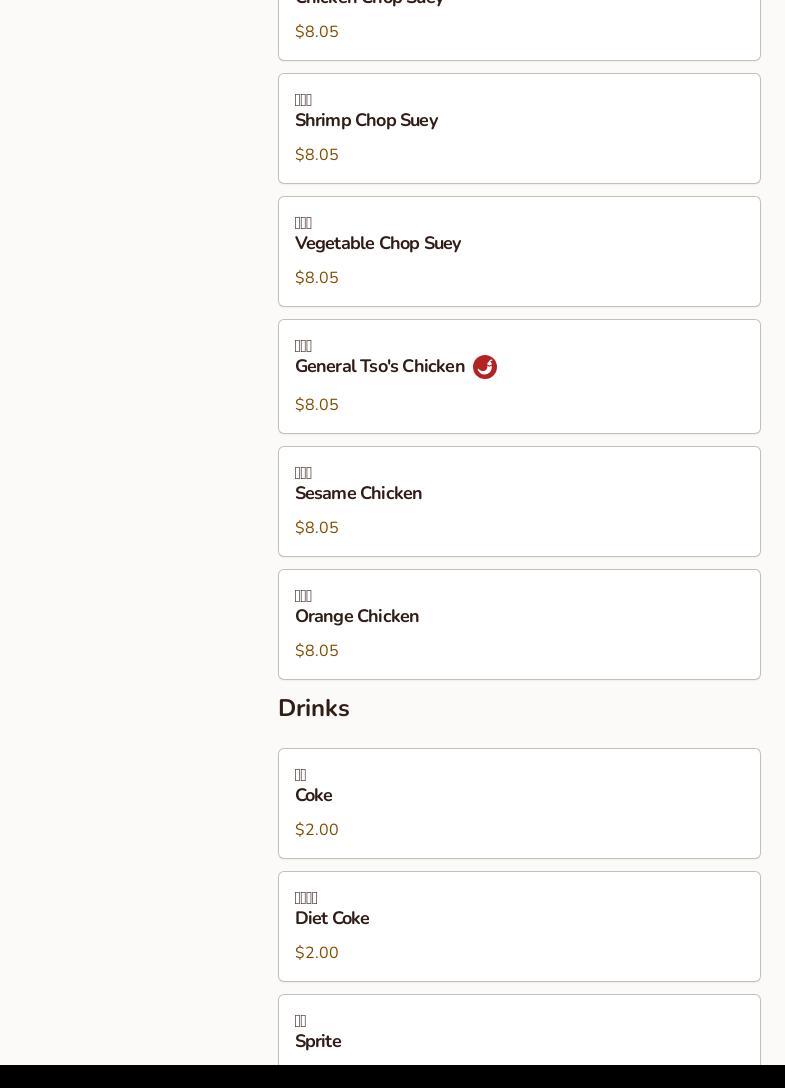Screen dimensions: 785x1088
Task: Click the Chinese label above Orange Chicken
Action: [303, 596]
